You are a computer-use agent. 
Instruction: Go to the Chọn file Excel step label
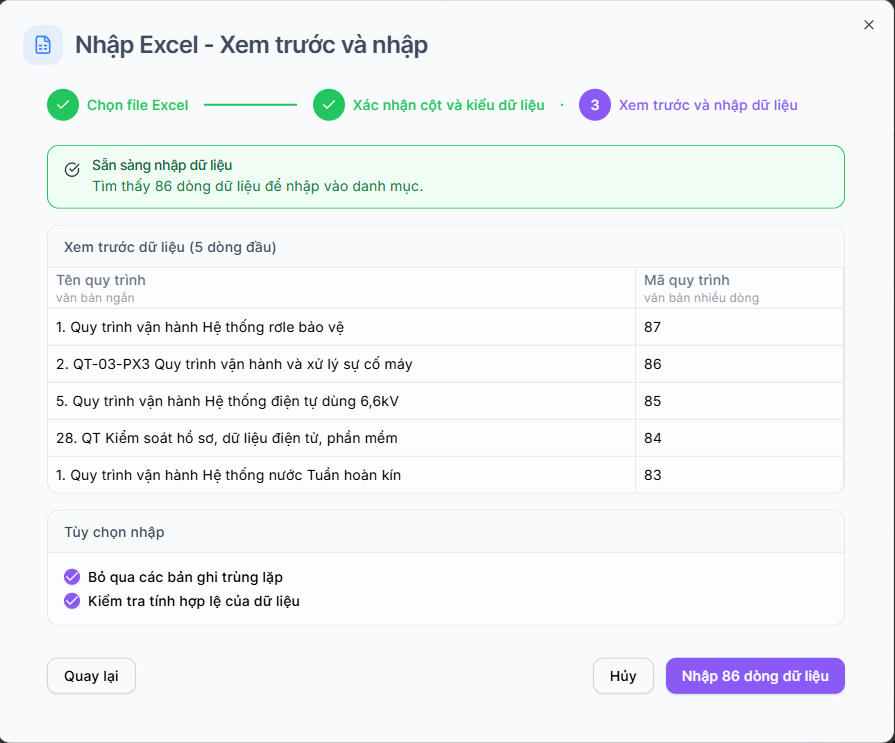[138, 105]
